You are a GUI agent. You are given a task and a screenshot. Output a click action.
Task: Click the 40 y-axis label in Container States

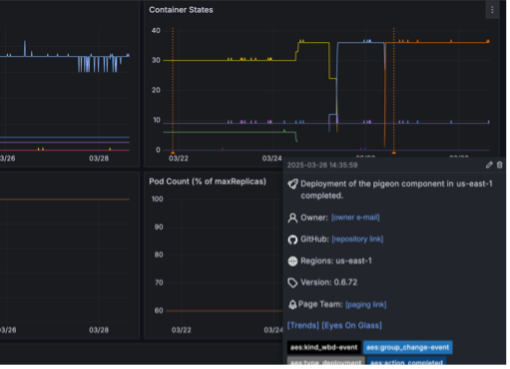157,31
